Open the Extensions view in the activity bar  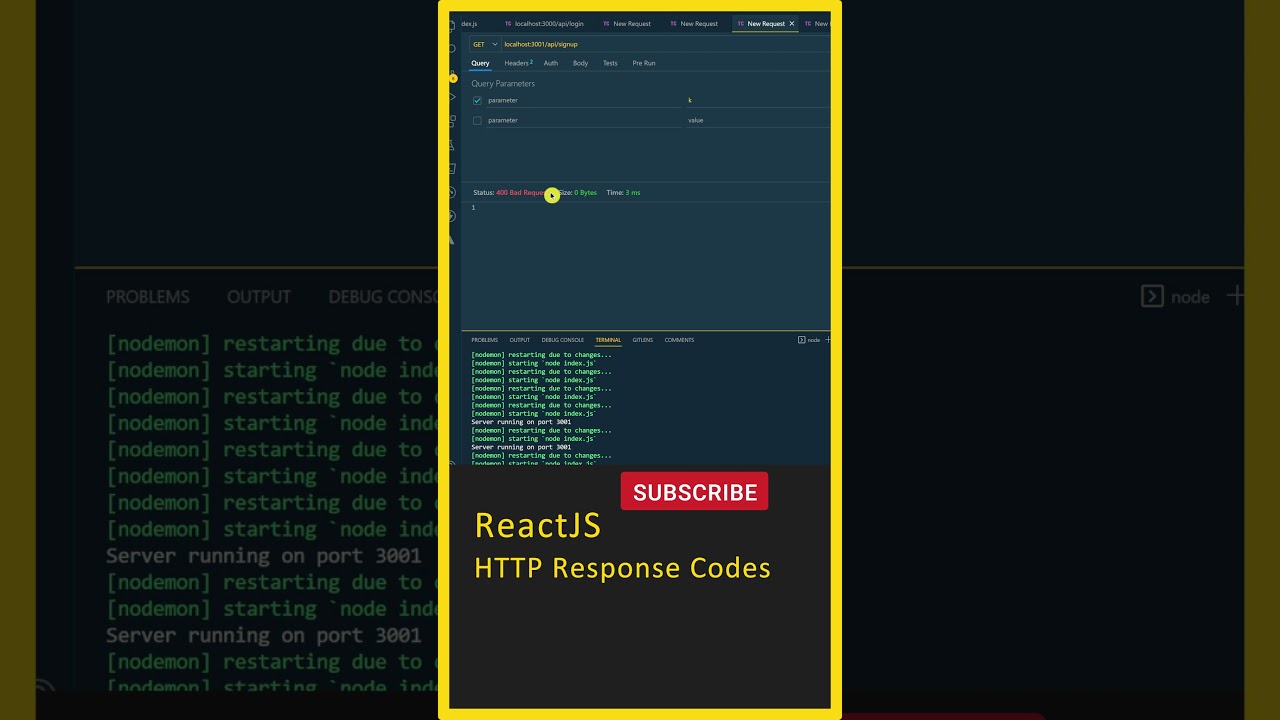[x=452, y=121]
